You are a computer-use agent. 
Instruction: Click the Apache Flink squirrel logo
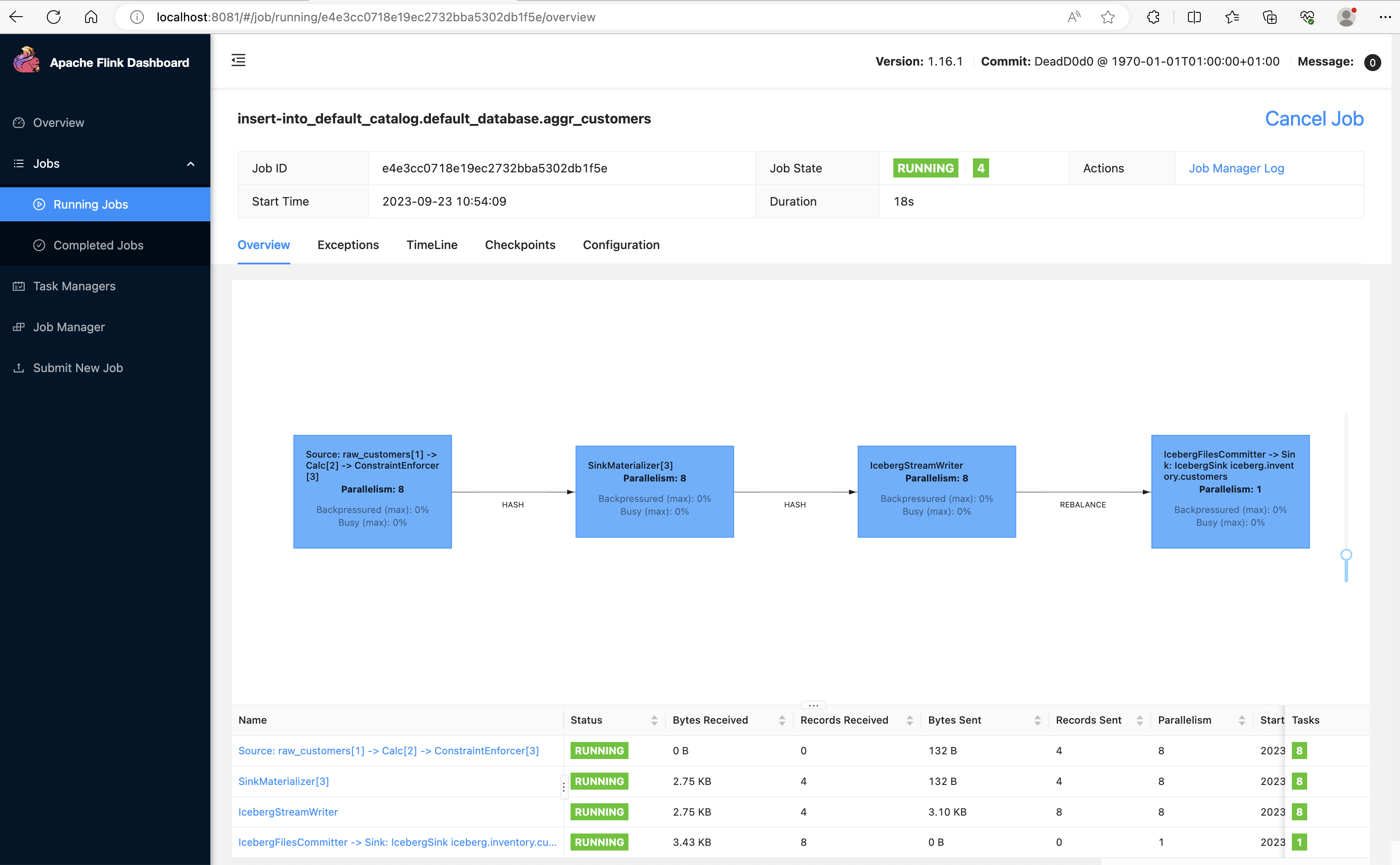click(x=26, y=60)
